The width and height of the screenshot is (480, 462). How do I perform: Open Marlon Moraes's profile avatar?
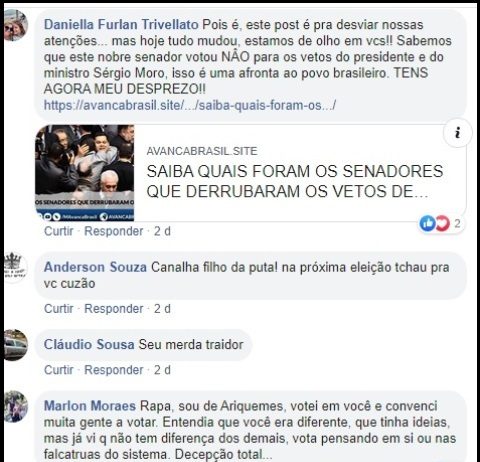click(x=16, y=406)
